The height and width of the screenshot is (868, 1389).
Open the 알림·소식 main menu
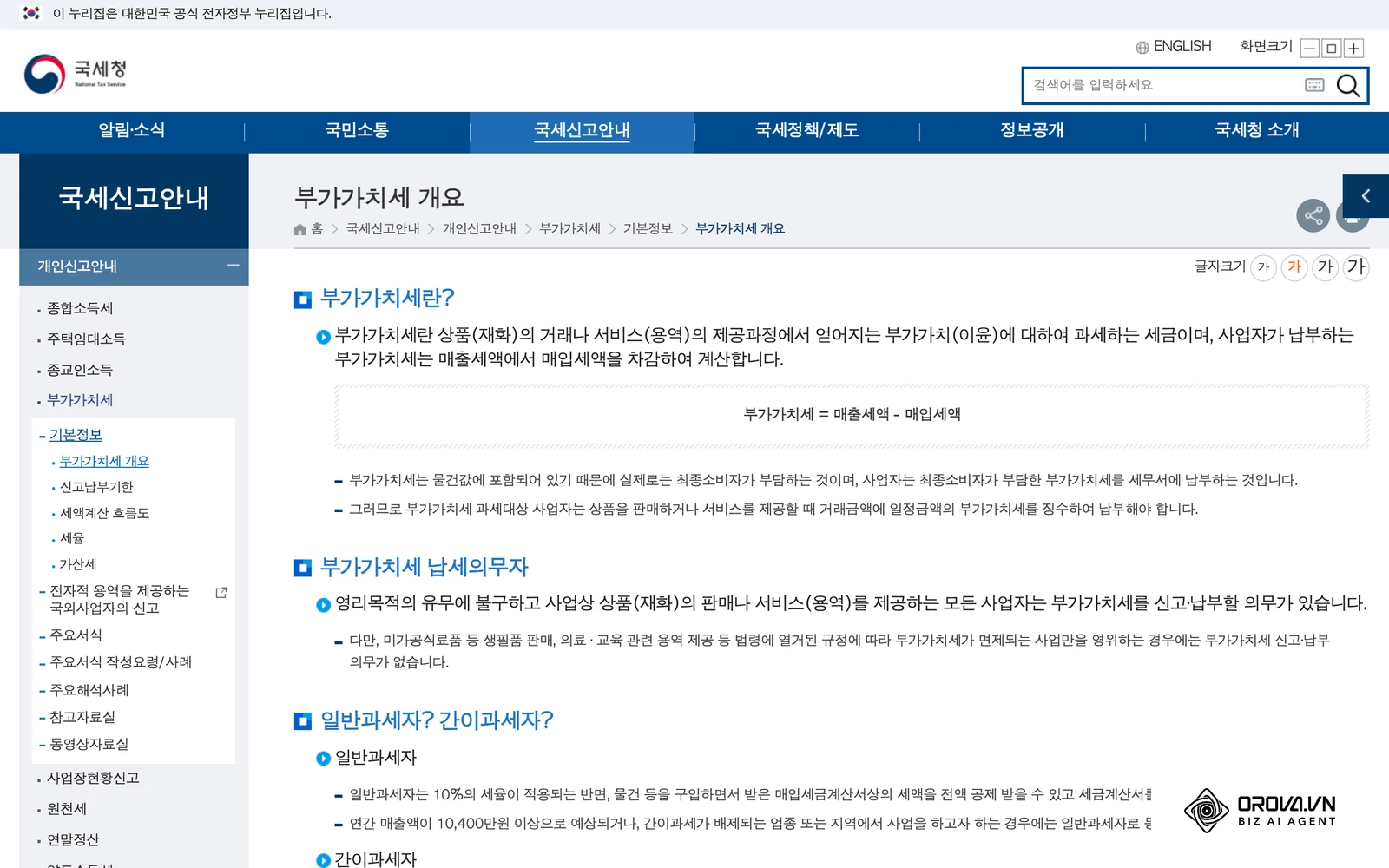point(132,130)
